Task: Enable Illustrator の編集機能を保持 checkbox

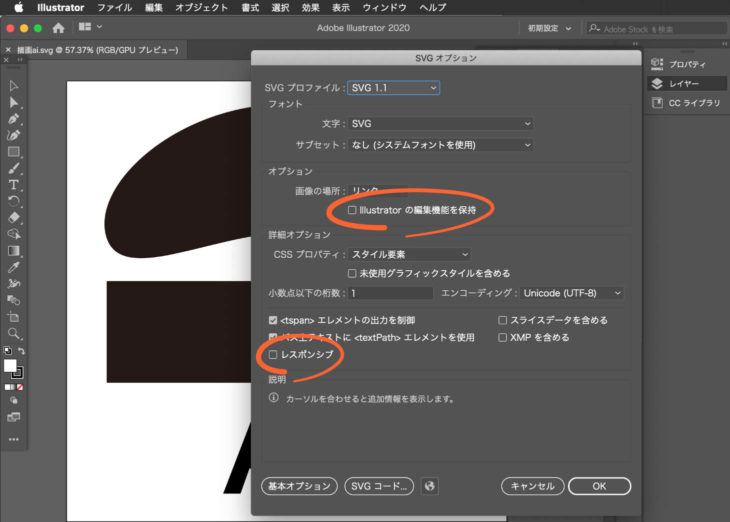Action: (352, 210)
